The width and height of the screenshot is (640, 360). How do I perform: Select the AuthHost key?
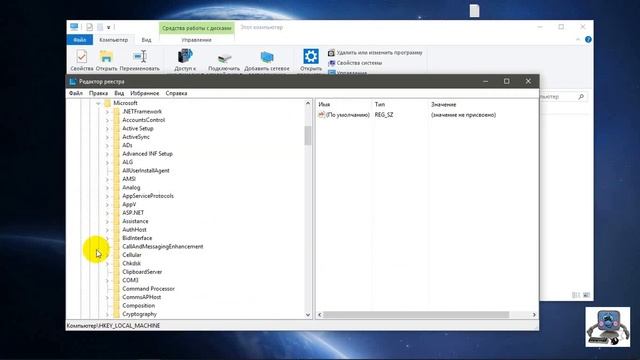pyautogui.click(x=134, y=230)
